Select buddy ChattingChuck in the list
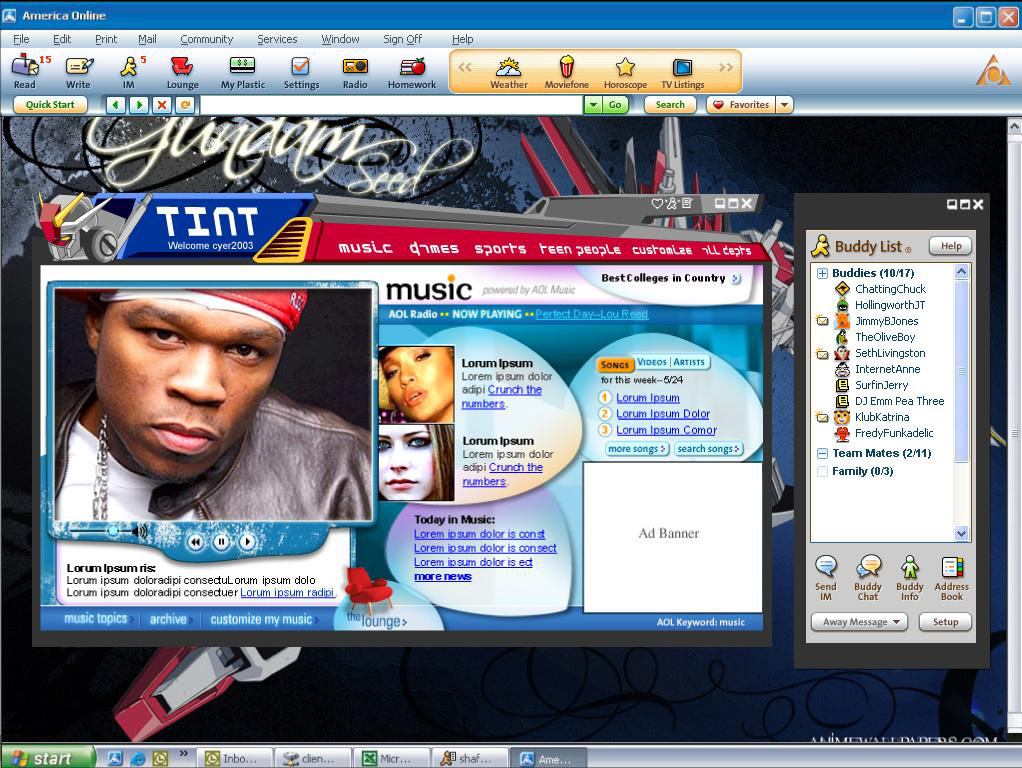 pos(890,289)
